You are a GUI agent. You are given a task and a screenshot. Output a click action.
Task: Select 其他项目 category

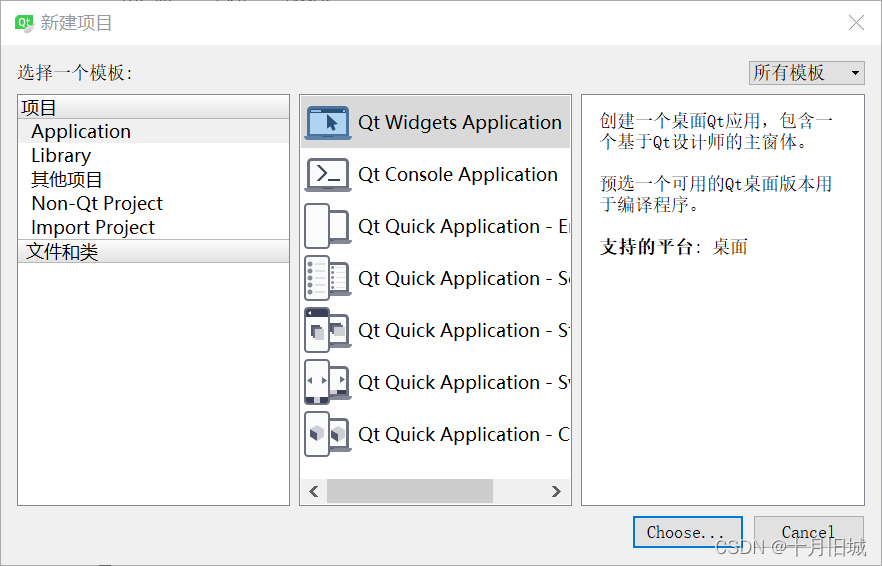154,179
